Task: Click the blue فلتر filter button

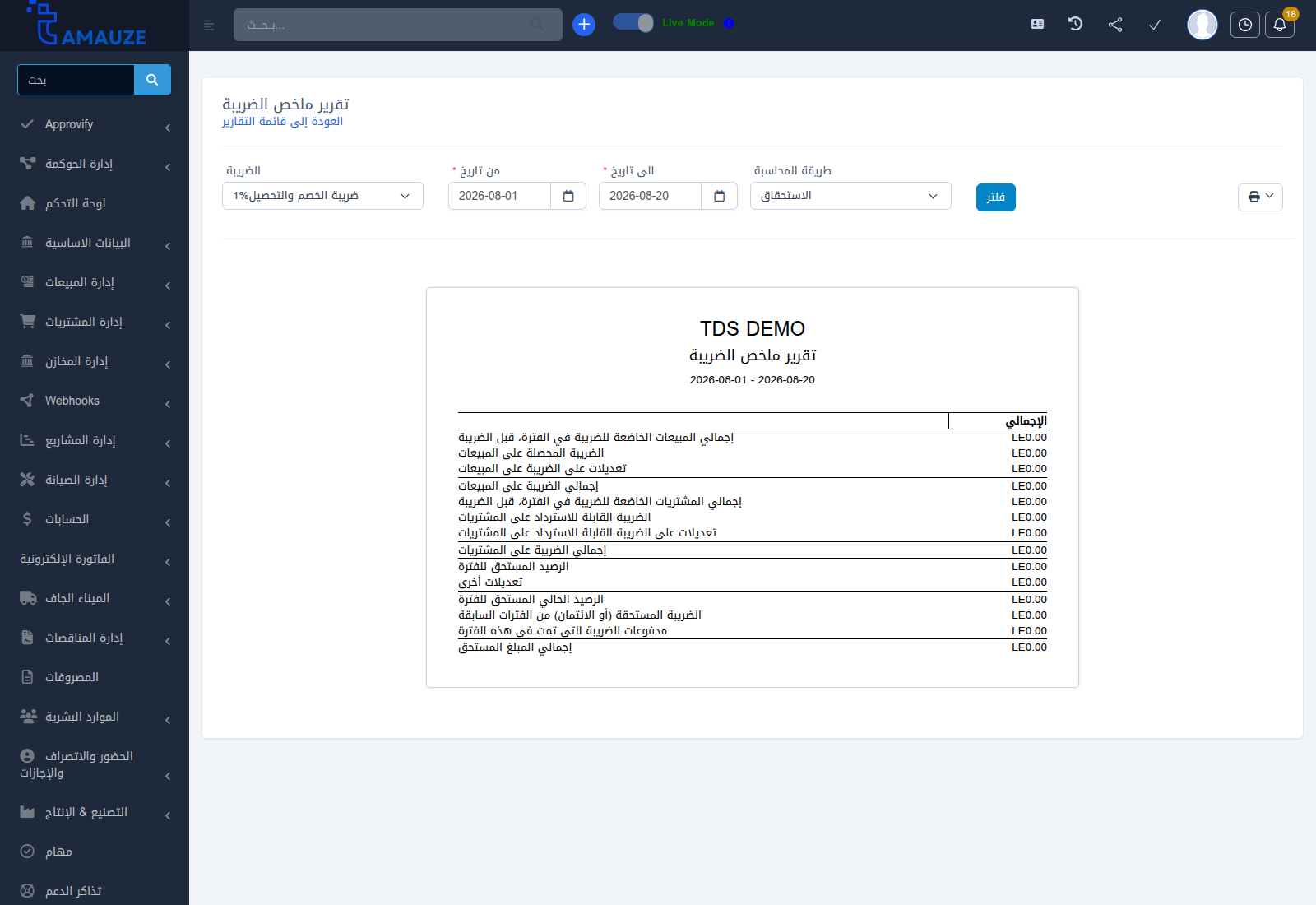Action: pyautogui.click(x=996, y=197)
